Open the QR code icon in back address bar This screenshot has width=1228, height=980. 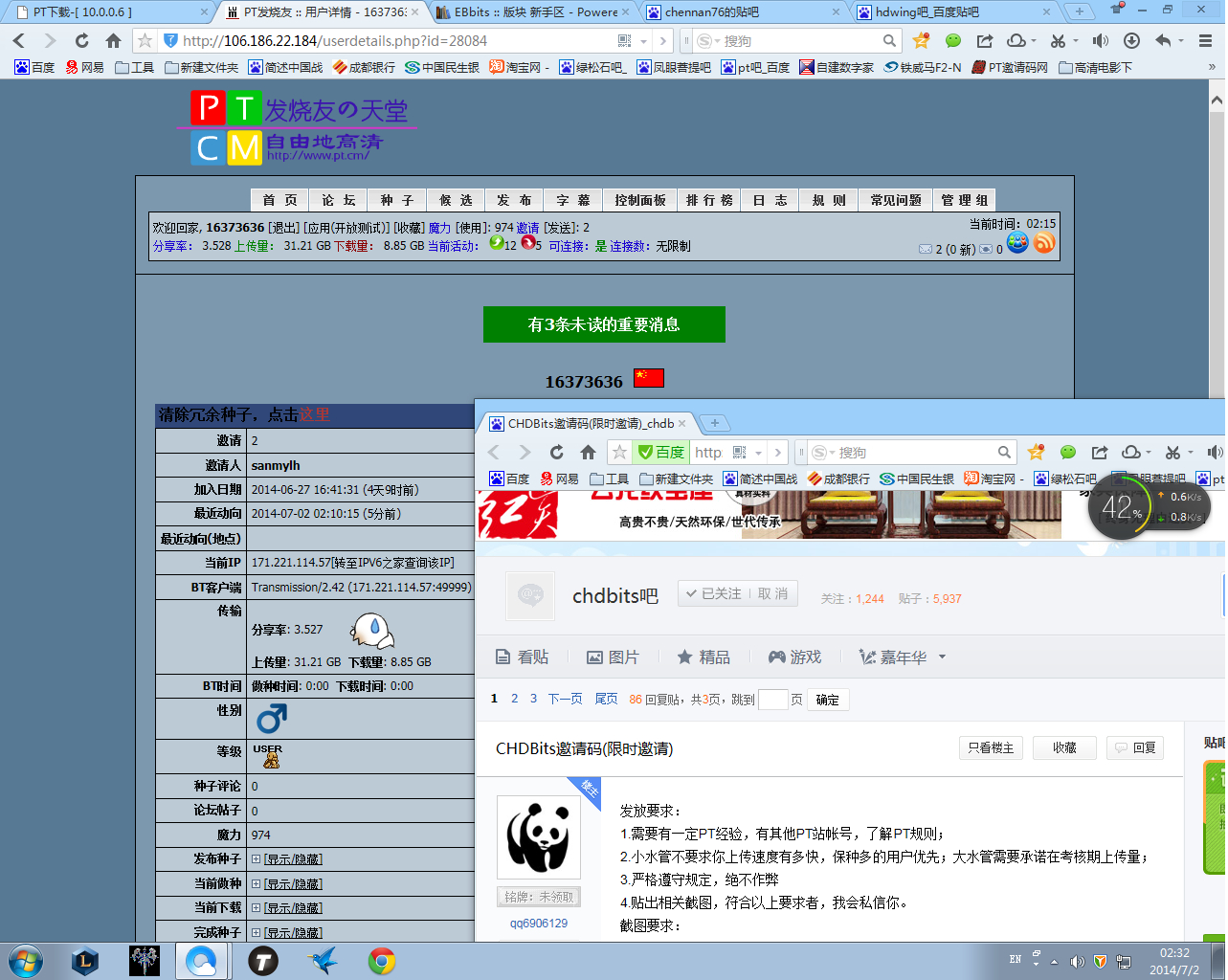pos(625,41)
